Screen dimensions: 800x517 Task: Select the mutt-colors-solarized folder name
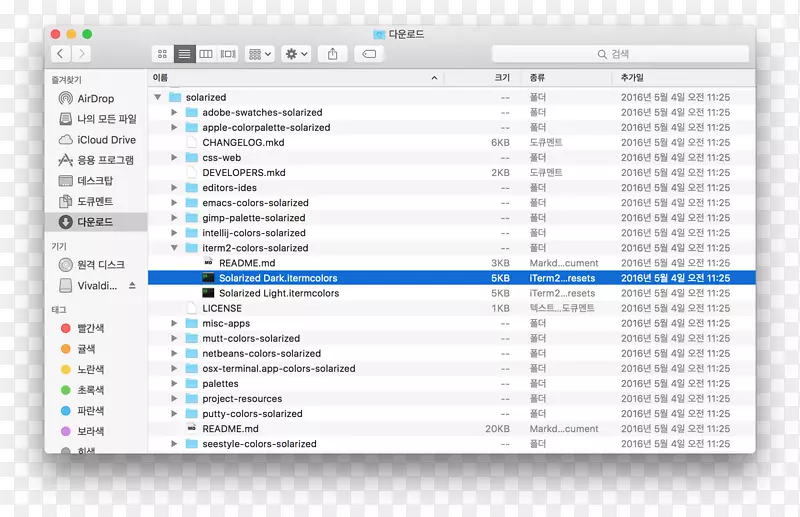point(251,338)
